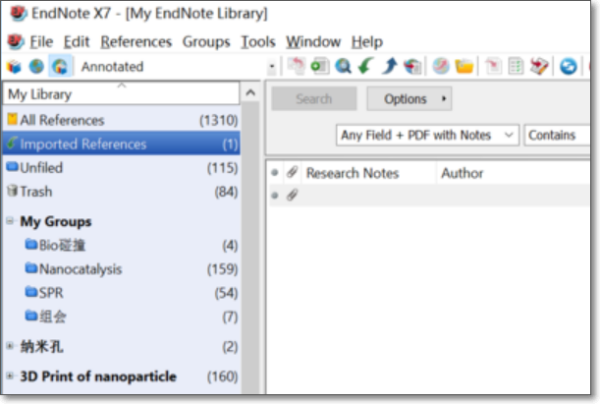Image resolution: width=600 pixels, height=404 pixels.
Task: Click the Copy to Local Library icon
Action: (296, 66)
